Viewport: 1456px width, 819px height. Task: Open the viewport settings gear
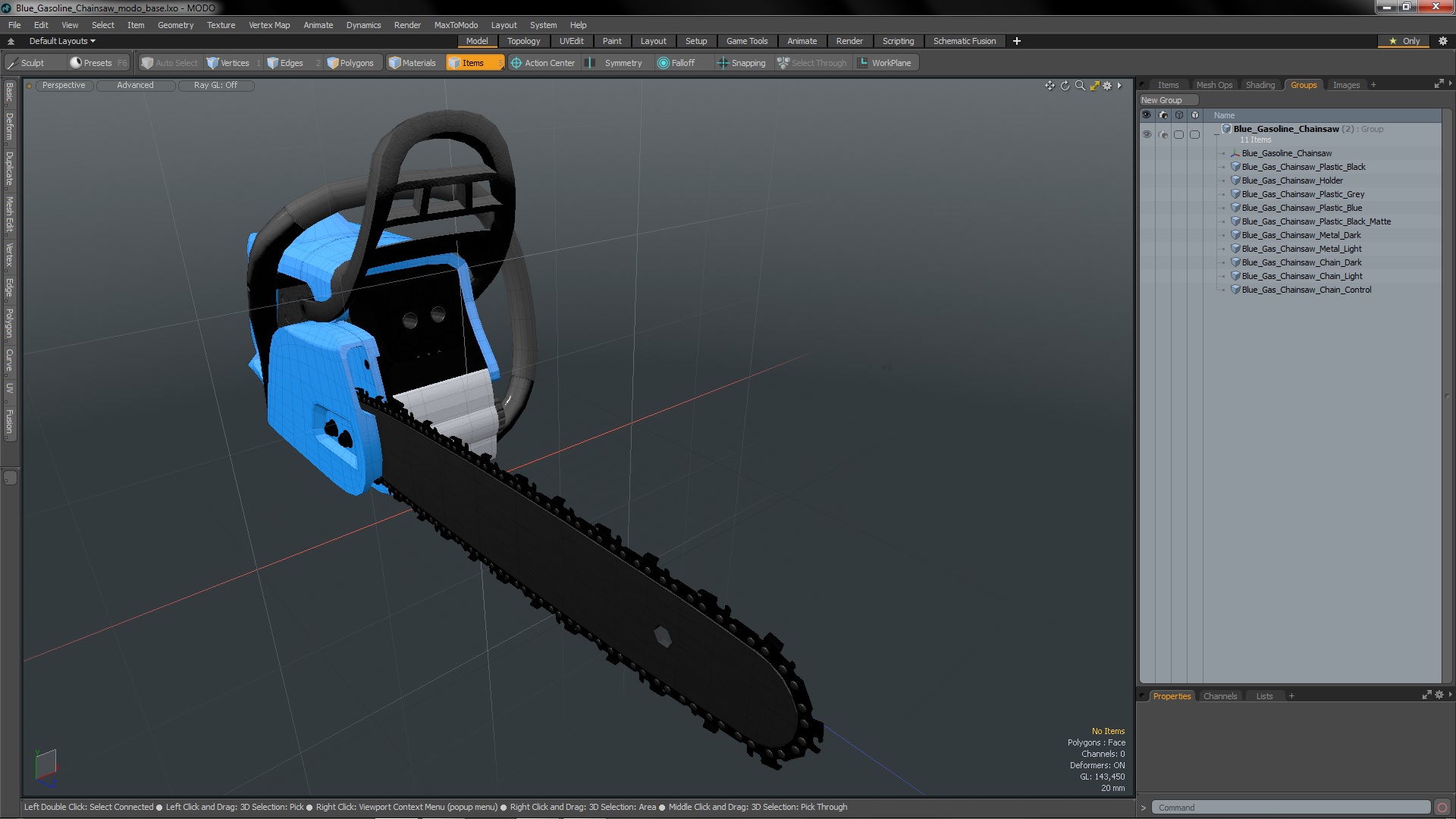pos(1107,86)
